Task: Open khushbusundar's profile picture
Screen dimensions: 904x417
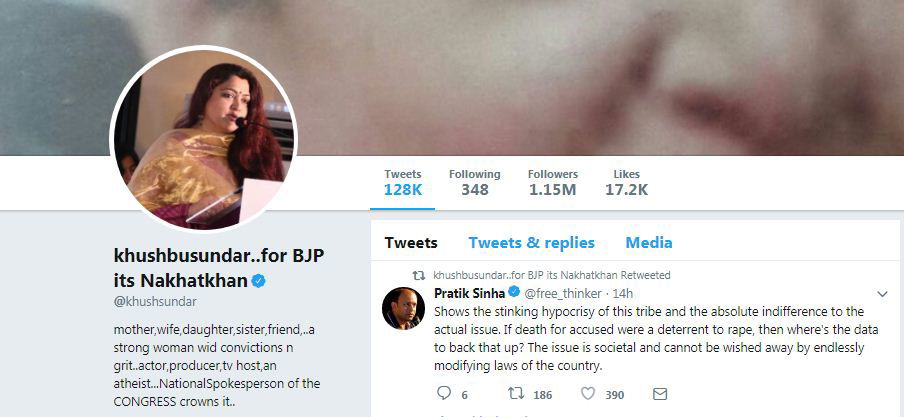Action: pyautogui.click(x=204, y=139)
